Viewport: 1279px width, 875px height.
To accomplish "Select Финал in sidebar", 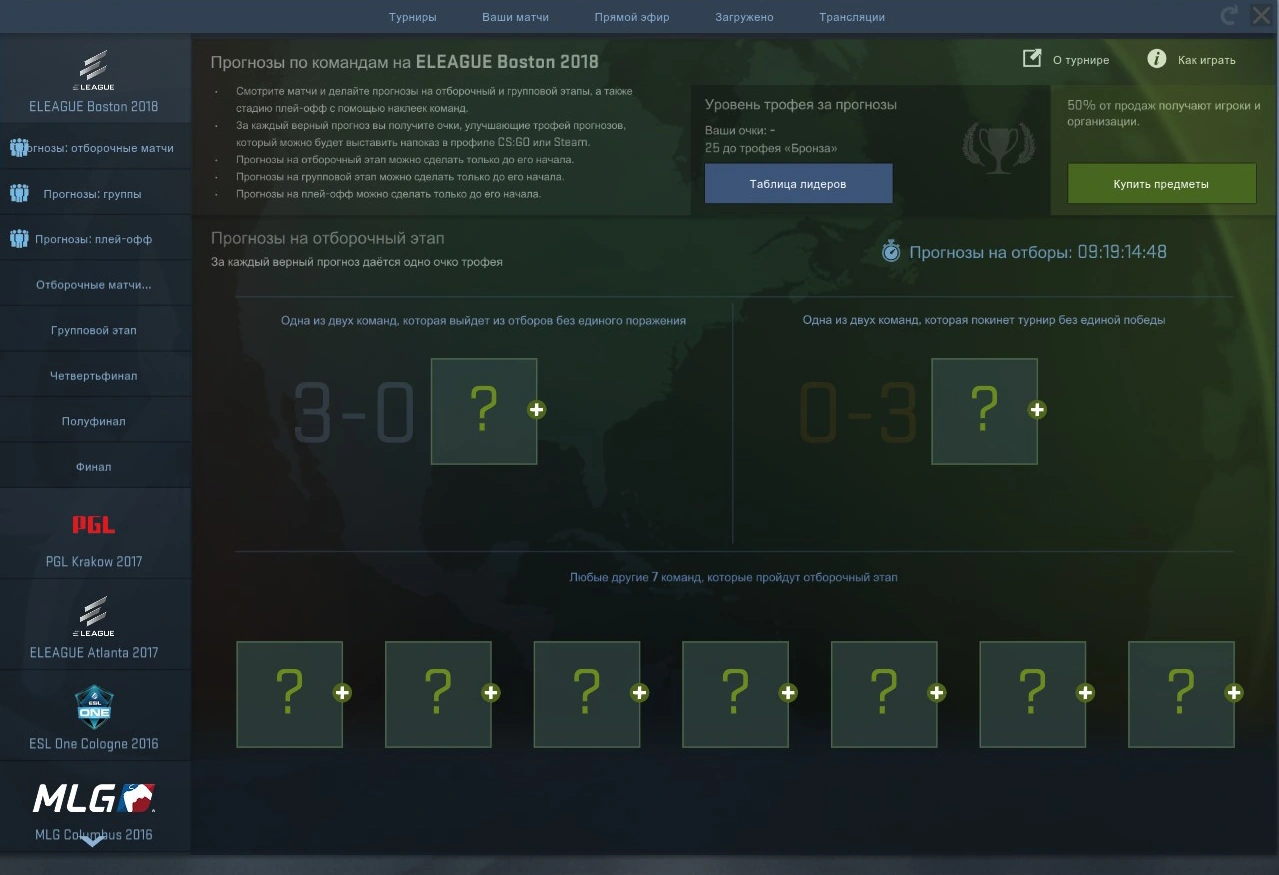I will coord(95,467).
